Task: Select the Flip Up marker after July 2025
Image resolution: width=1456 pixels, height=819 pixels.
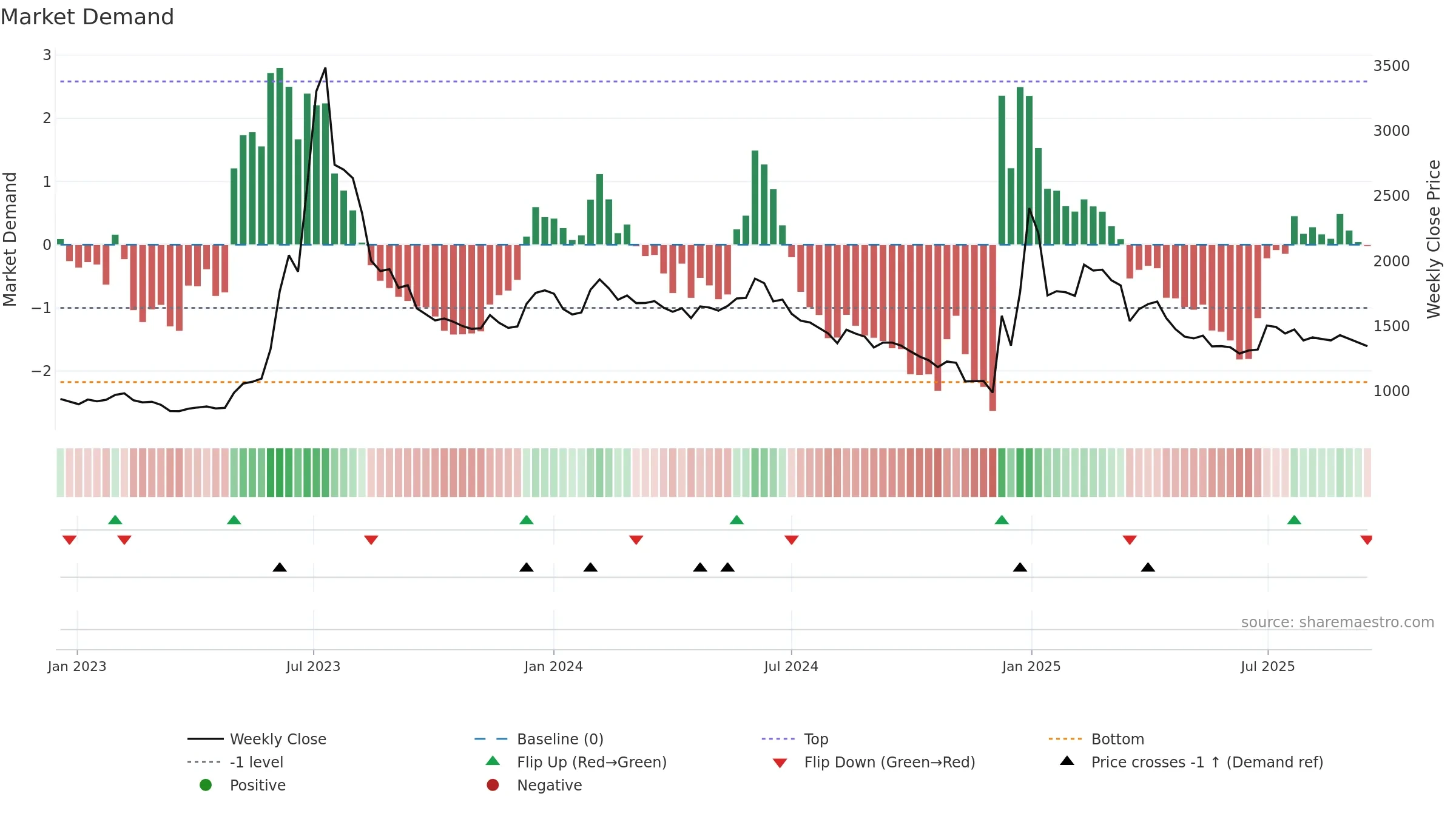Action: (x=1294, y=520)
